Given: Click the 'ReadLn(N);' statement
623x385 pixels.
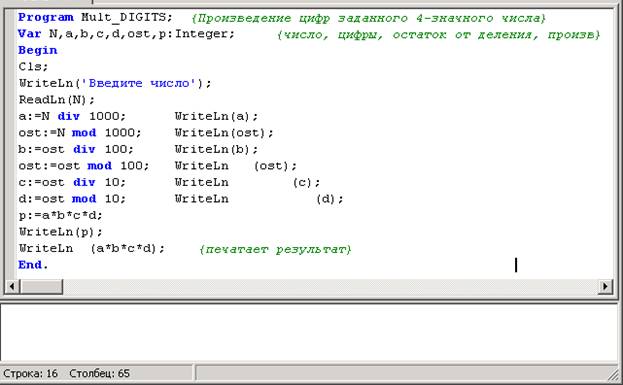Looking at the screenshot, I should pyautogui.click(x=57, y=100).
